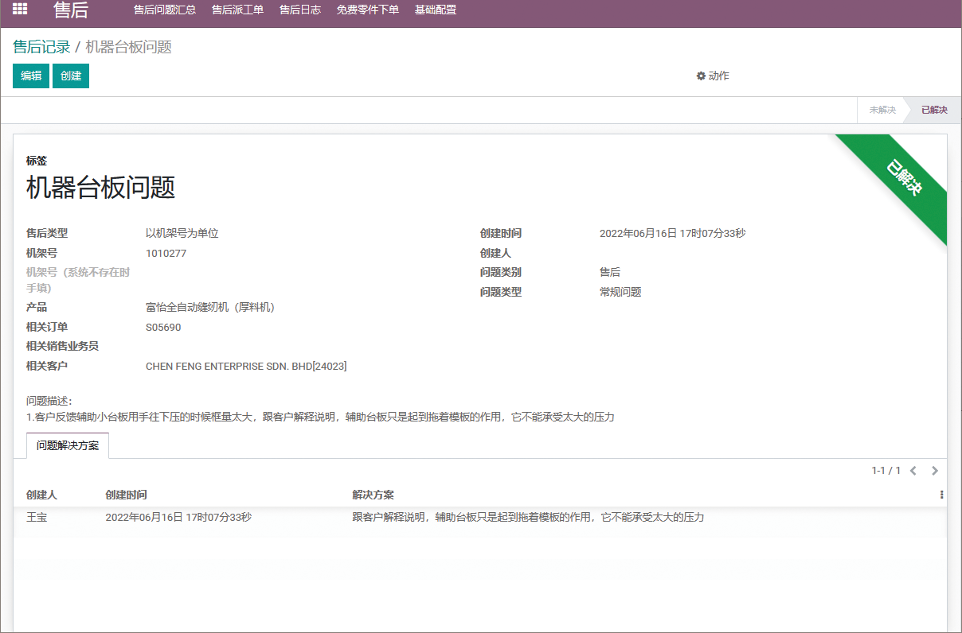Open the 售后派工单 menu
Image resolution: width=962 pixels, height=633 pixels.
pos(237,10)
